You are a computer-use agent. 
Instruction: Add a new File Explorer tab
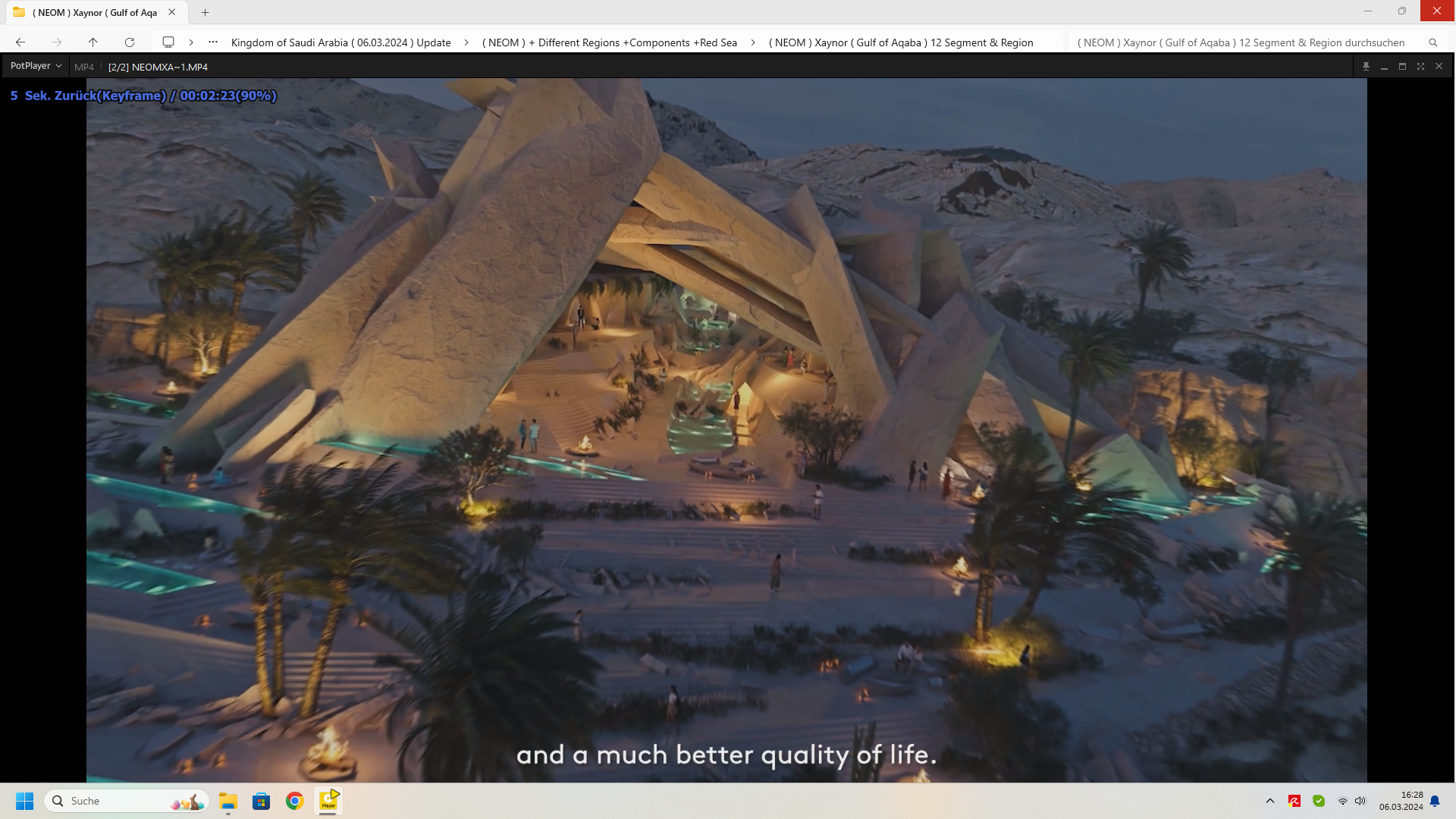[x=205, y=12]
